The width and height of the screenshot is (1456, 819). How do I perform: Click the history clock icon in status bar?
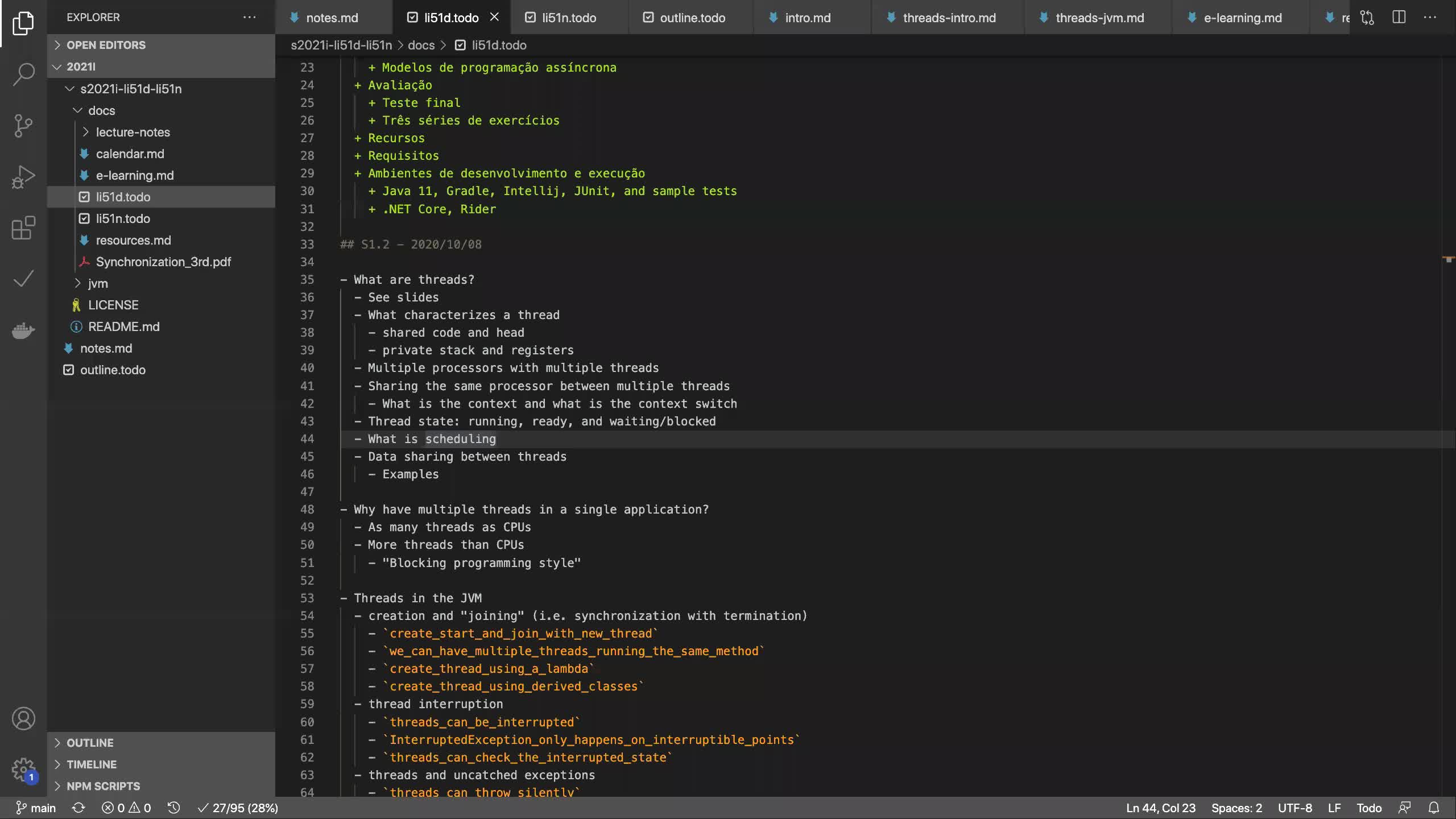click(173, 808)
